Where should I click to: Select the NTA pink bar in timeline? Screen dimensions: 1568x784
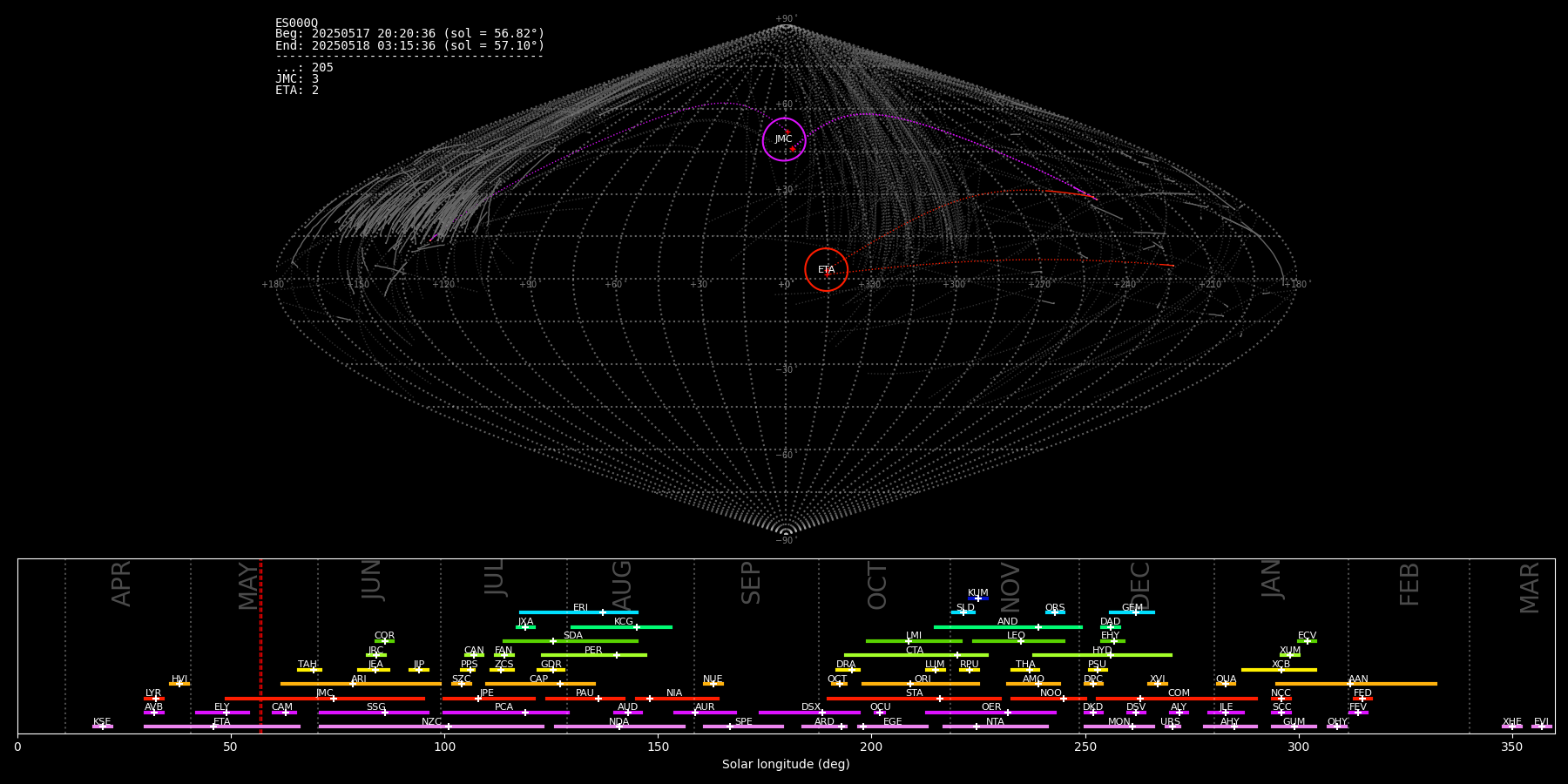995,727
